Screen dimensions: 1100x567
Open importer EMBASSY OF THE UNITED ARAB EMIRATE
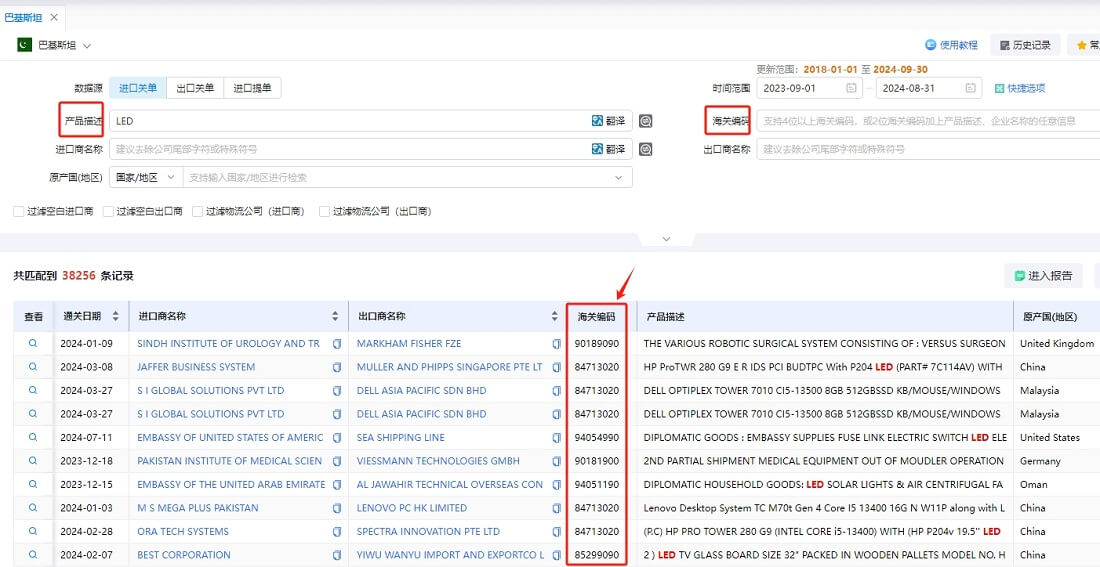[231, 484]
